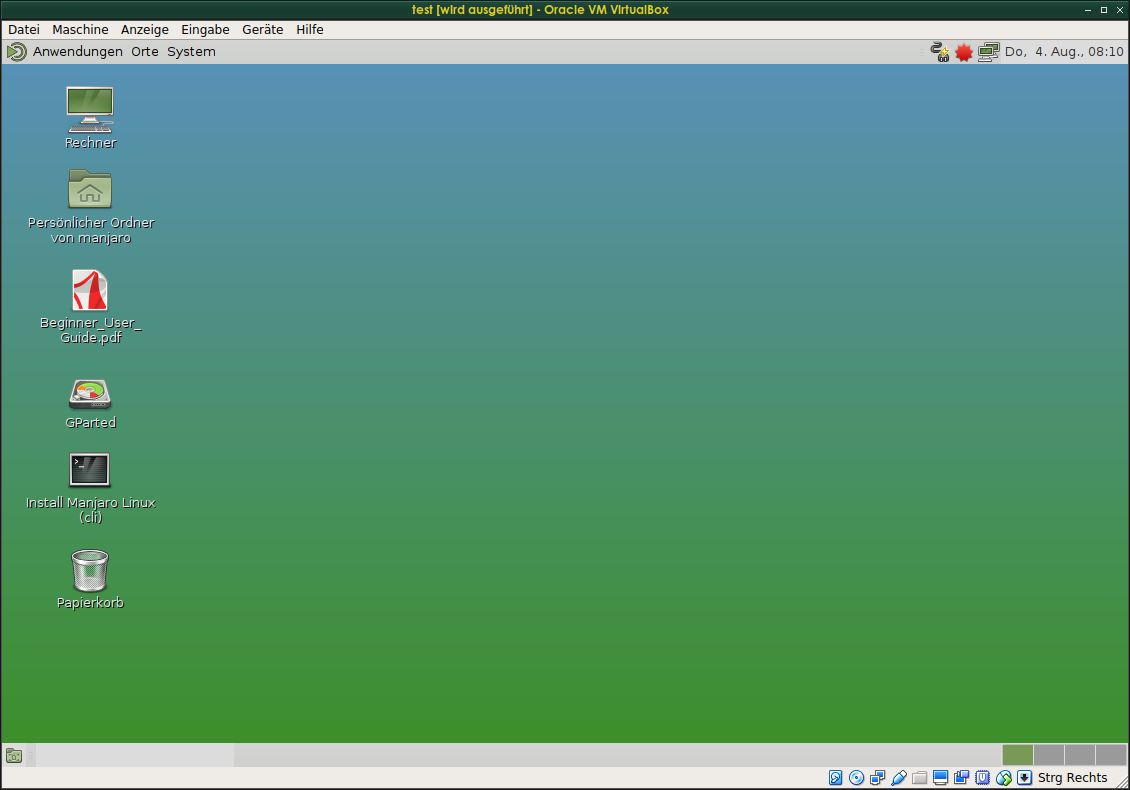Open the Papierkorb trash icon
Image resolution: width=1130 pixels, height=790 pixels.
click(90, 571)
